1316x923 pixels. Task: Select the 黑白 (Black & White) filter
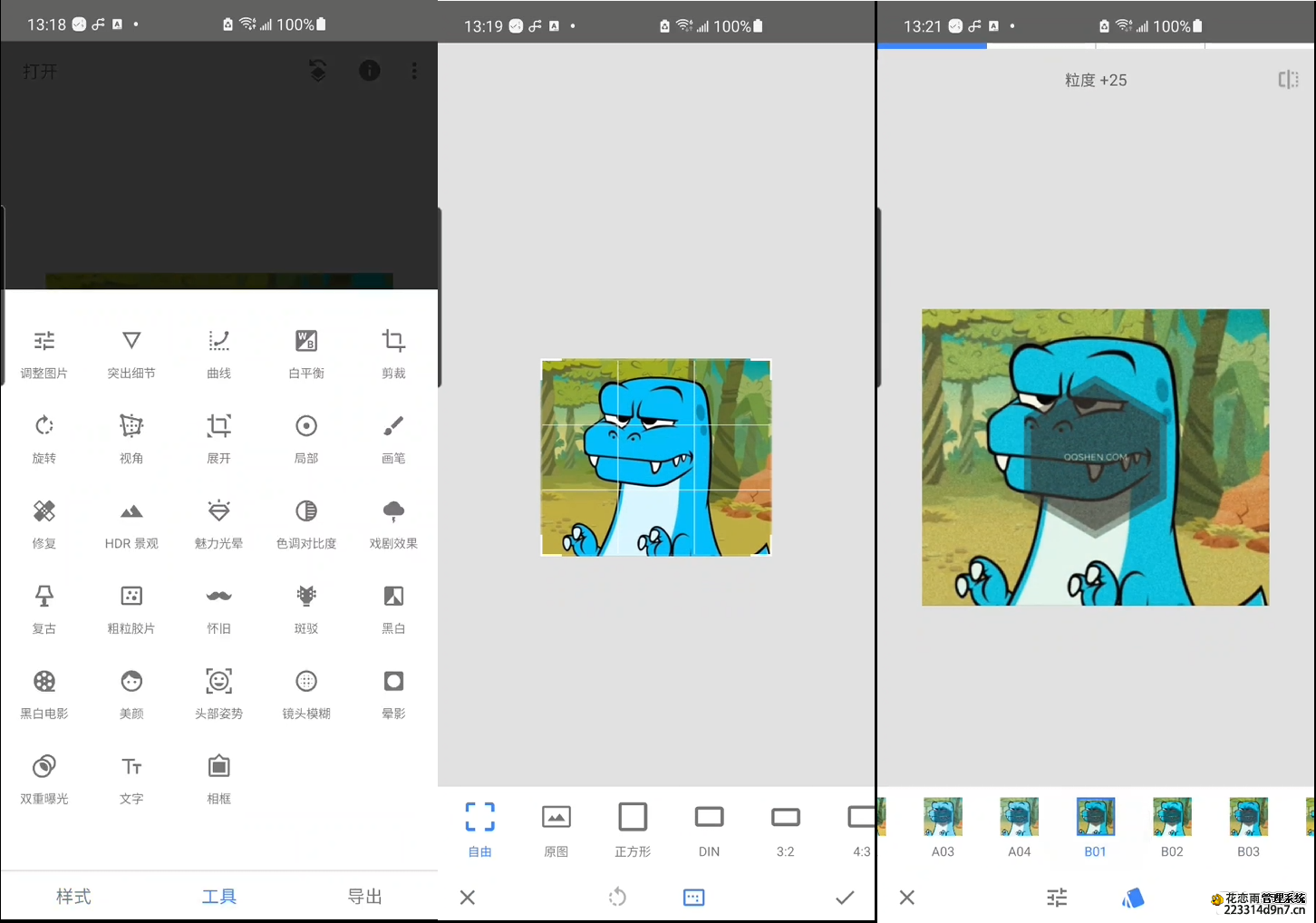click(x=393, y=607)
